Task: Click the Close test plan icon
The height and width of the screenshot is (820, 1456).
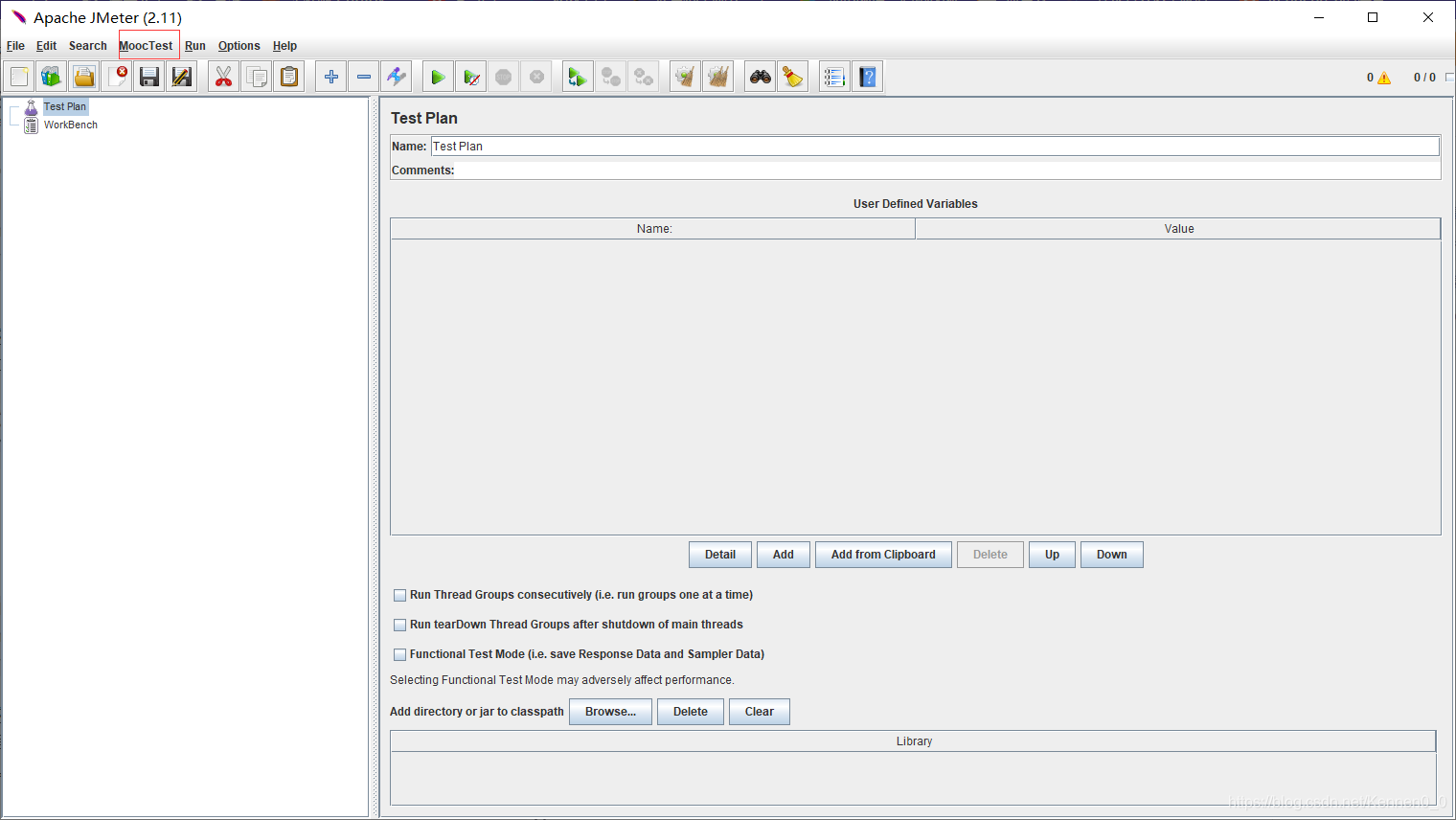Action: [x=117, y=77]
